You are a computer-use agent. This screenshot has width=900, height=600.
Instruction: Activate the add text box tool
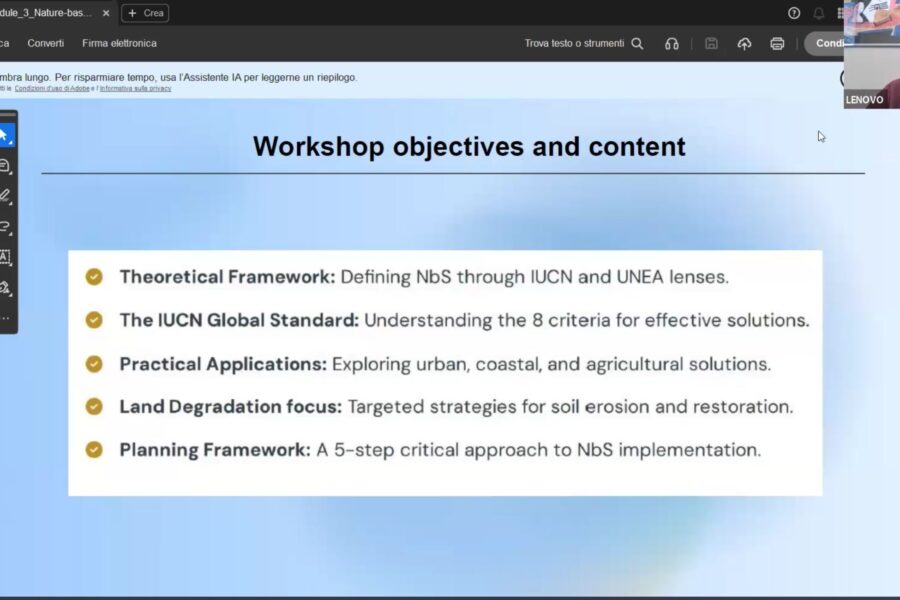coord(5,257)
